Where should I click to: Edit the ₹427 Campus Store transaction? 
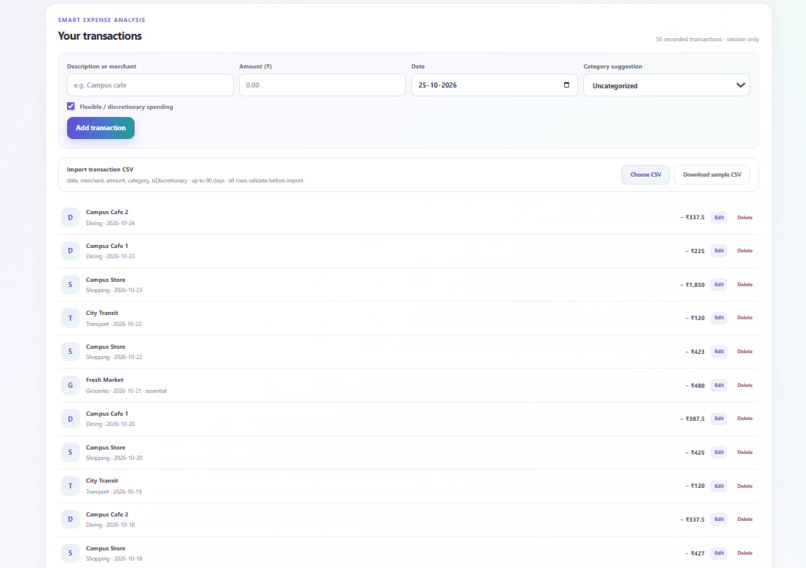[719, 553]
